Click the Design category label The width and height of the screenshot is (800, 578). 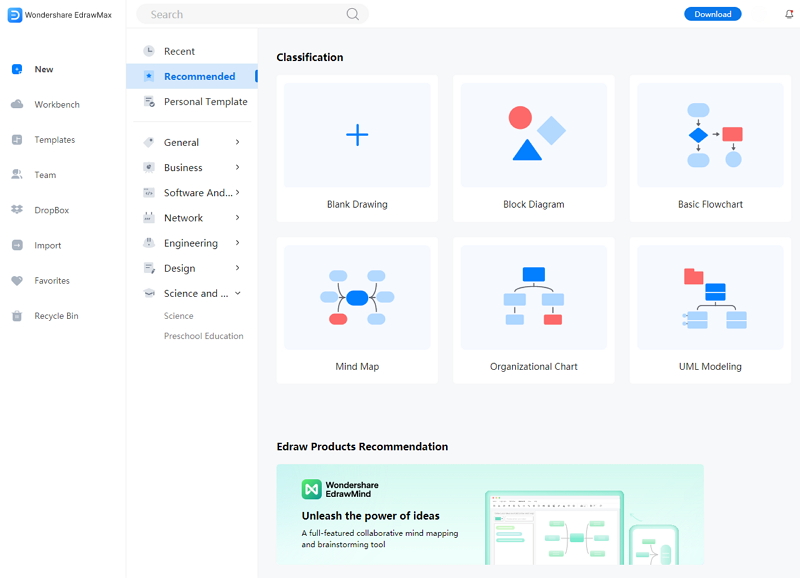coord(180,268)
